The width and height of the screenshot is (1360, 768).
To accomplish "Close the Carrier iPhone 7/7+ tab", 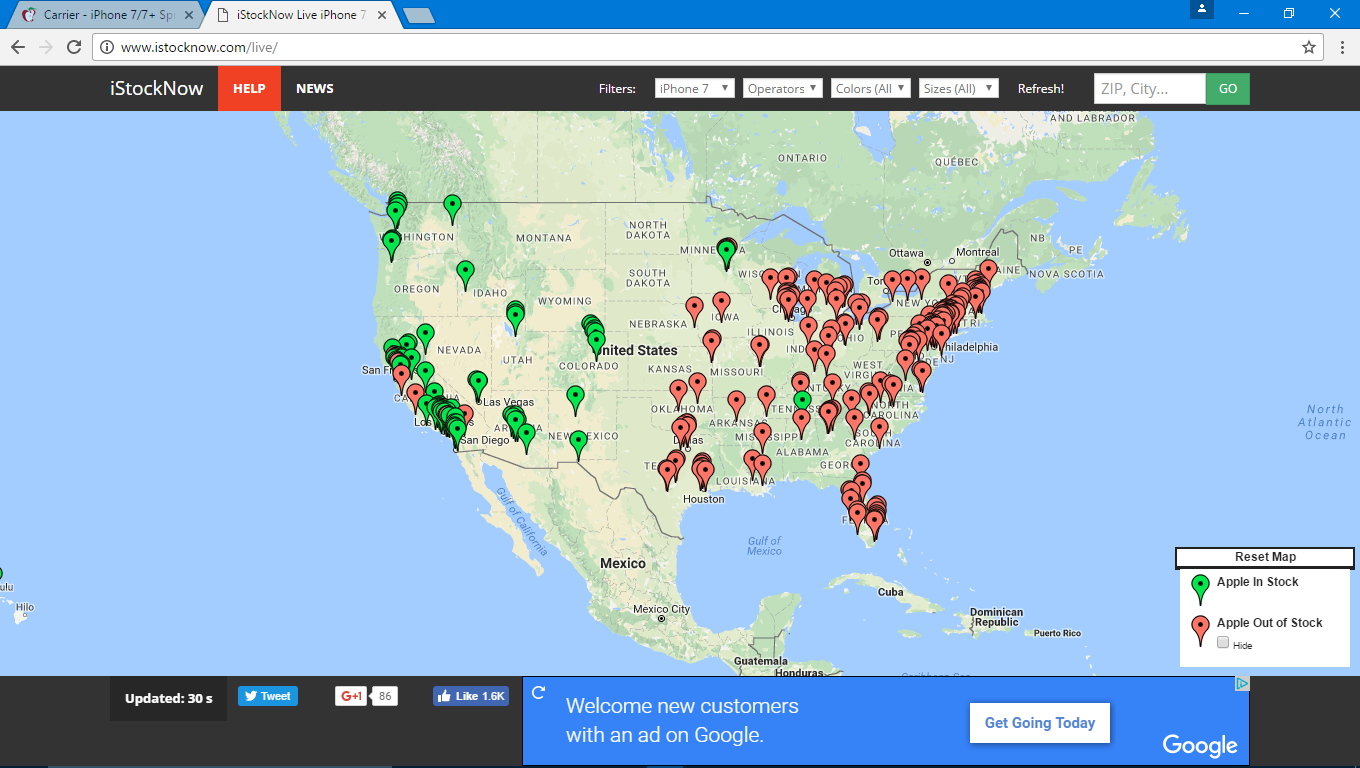I will tap(189, 15).
